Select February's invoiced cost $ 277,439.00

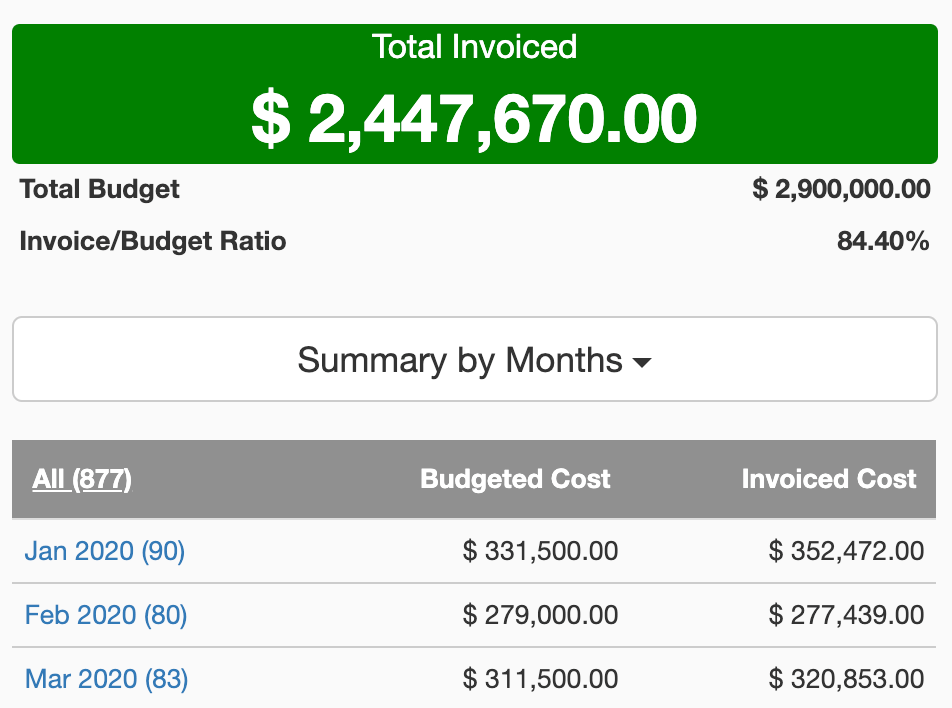[x=846, y=615]
